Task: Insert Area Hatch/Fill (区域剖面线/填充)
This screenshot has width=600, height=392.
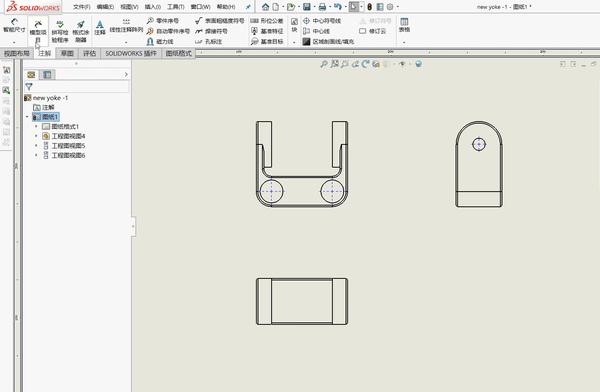Action: point(328,41)
